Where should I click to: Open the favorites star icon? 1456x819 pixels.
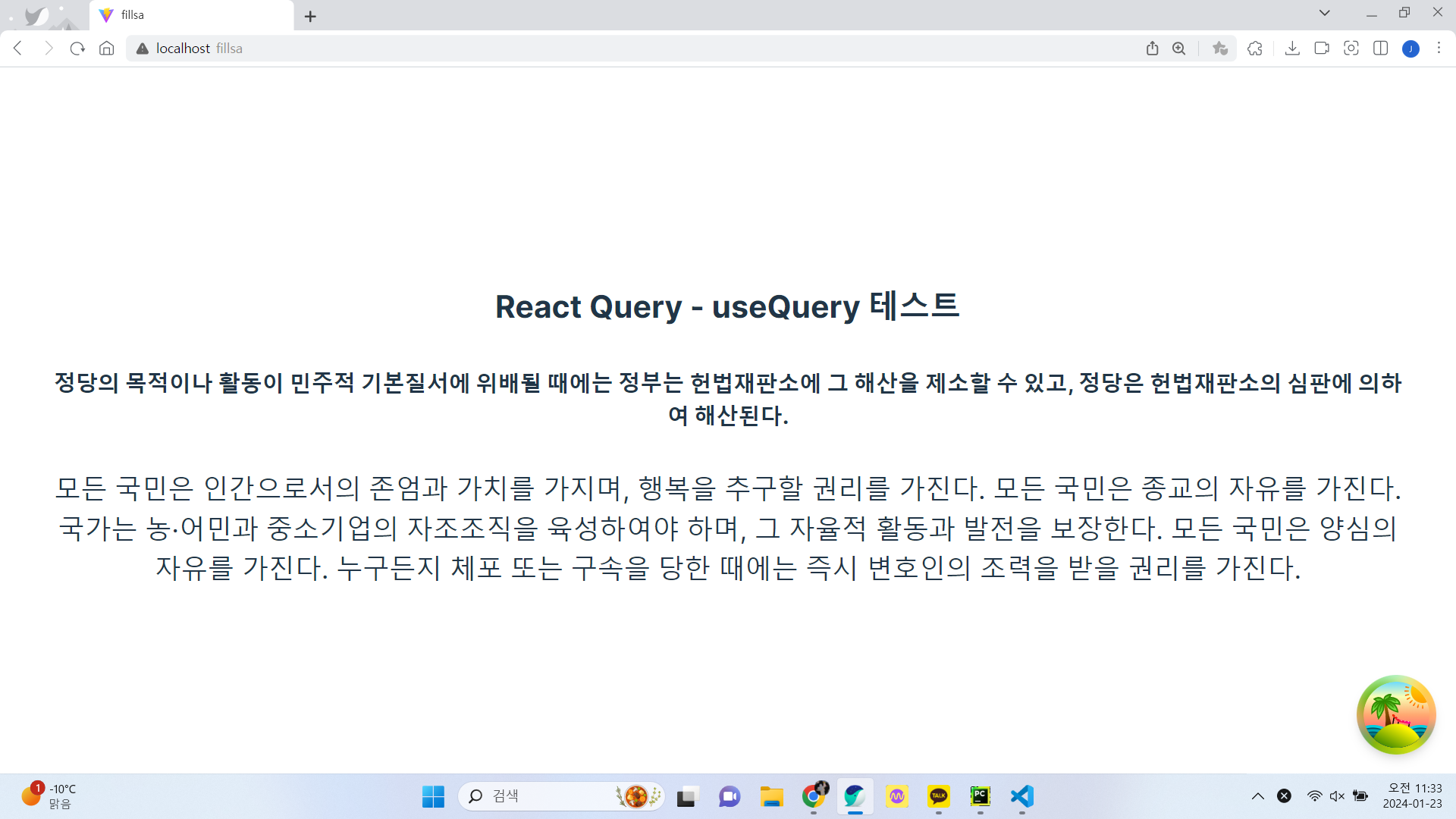(1219, 49)
